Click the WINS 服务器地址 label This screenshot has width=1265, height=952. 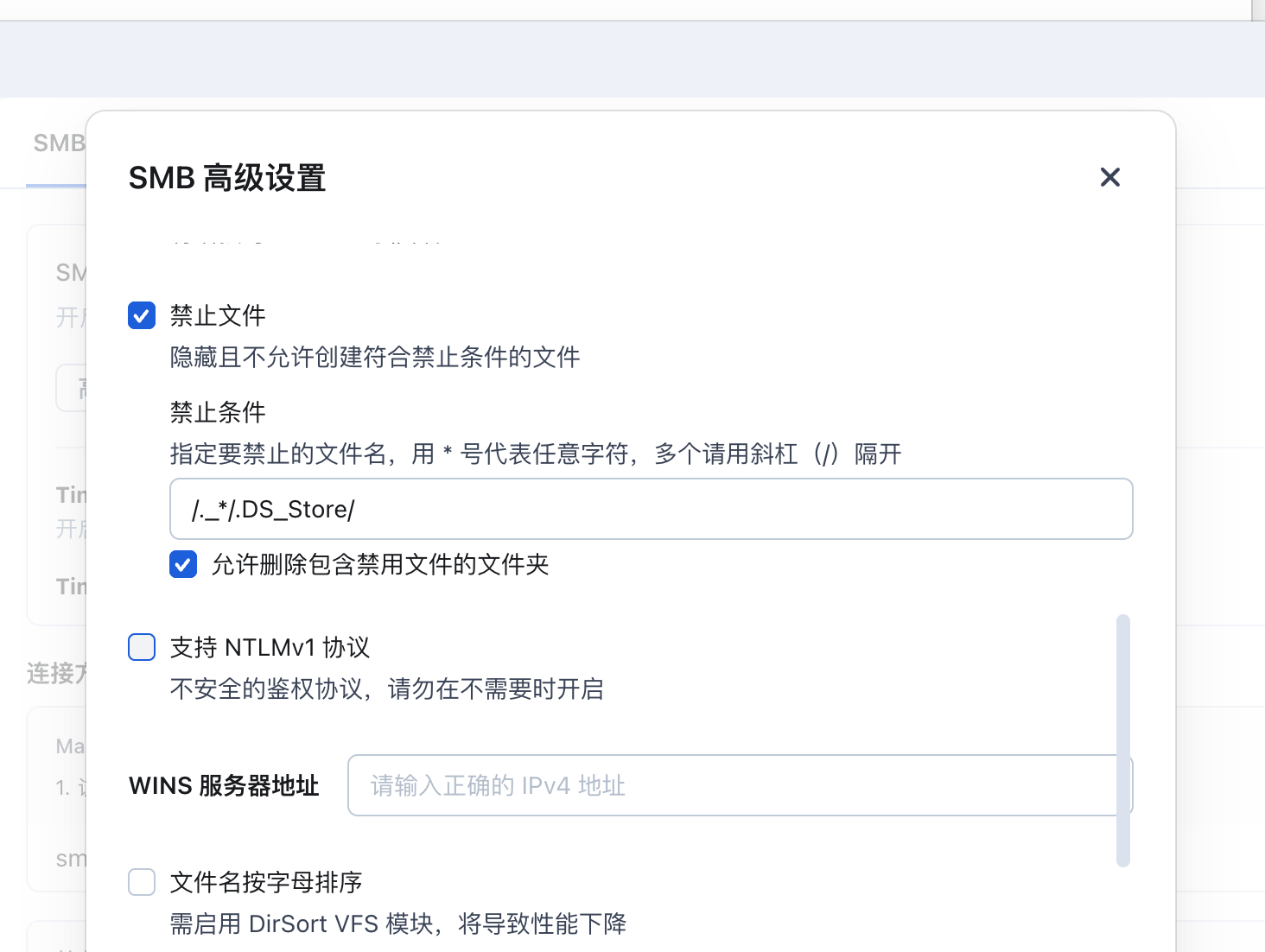point(223,785)
